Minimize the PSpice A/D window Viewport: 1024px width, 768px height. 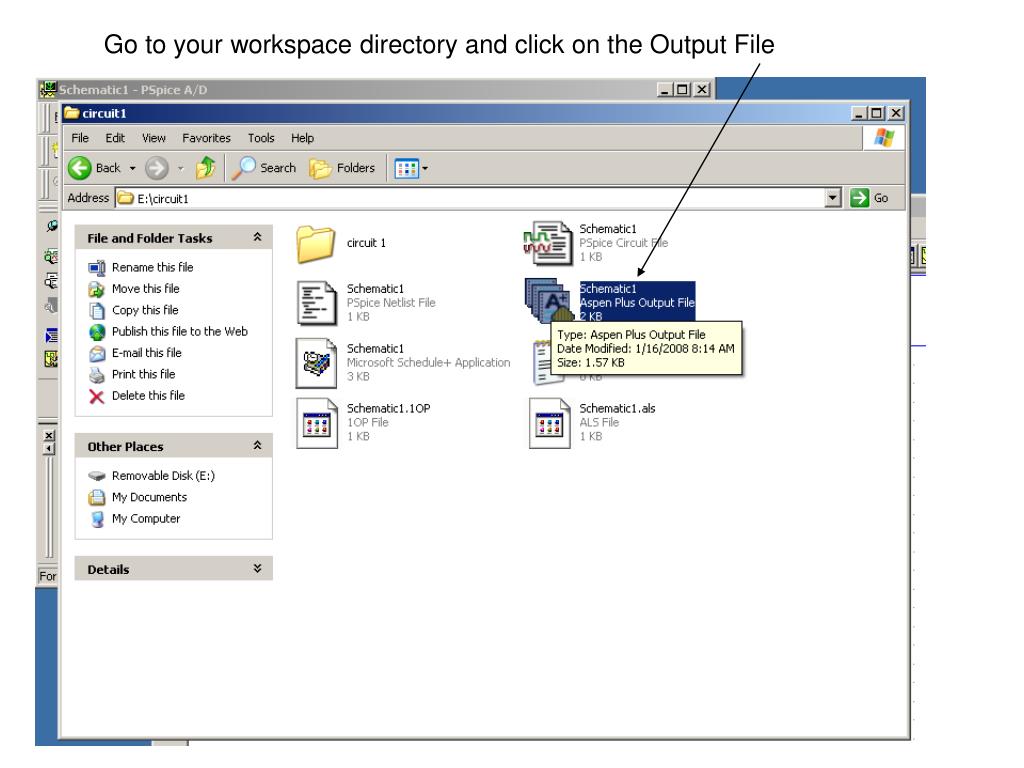click(x=665, y=89)
